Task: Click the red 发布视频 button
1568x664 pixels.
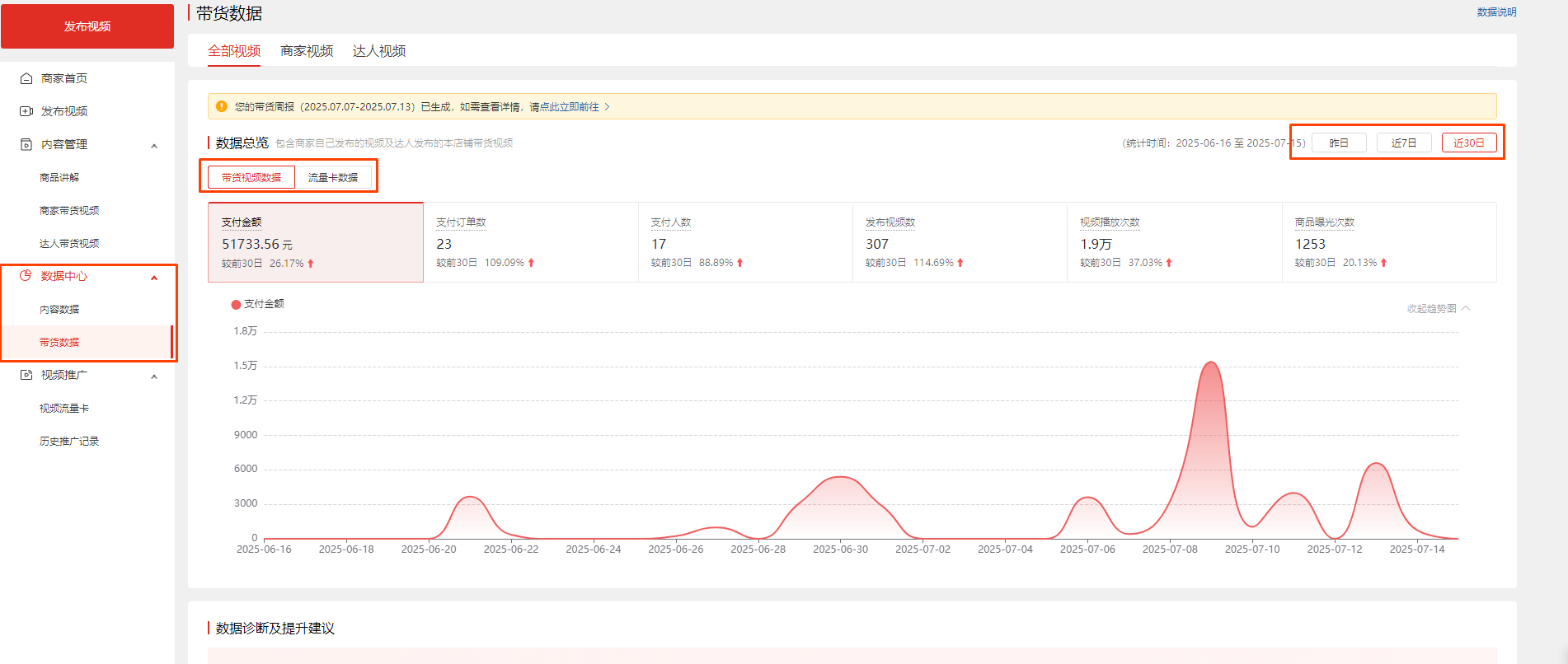Action: 87,26
